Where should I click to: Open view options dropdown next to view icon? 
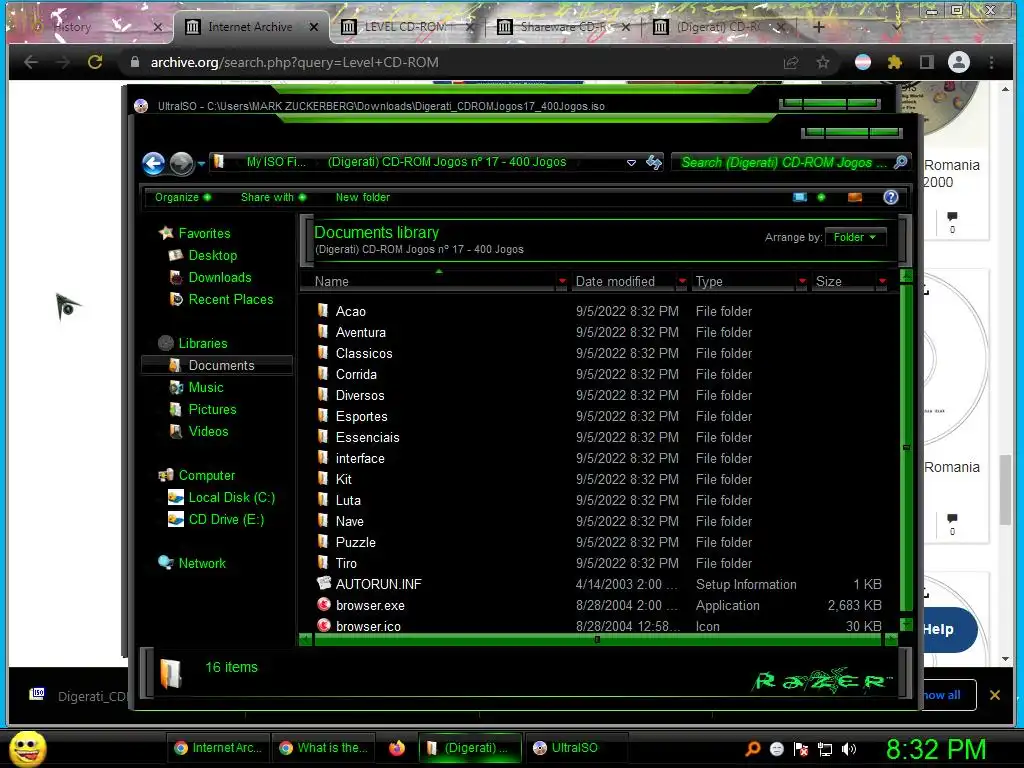(821, 197)
